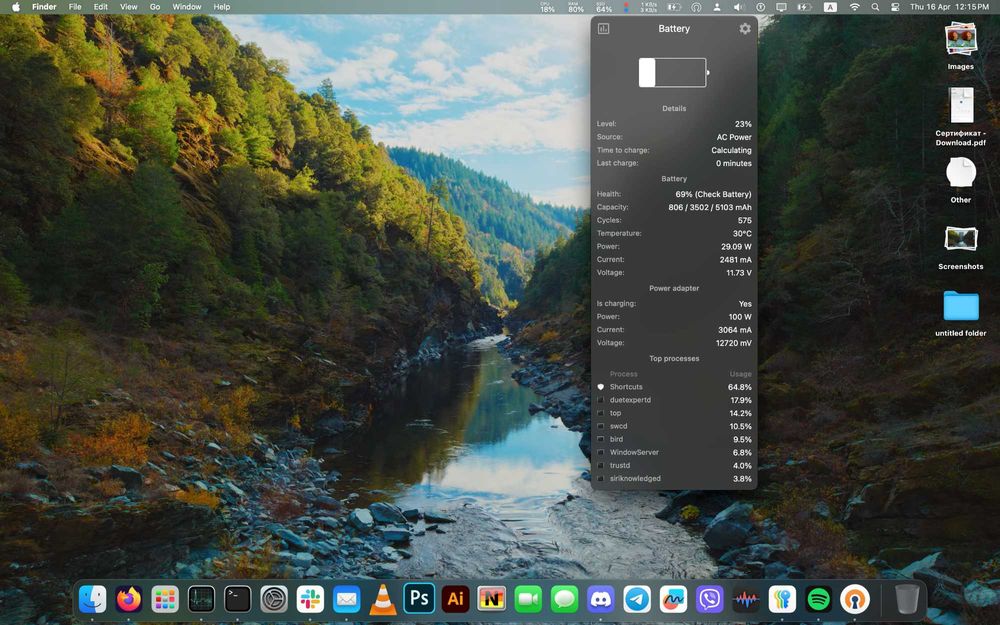1000x625 pixels.
Task: Open the Edit menu
Action: 101,7
